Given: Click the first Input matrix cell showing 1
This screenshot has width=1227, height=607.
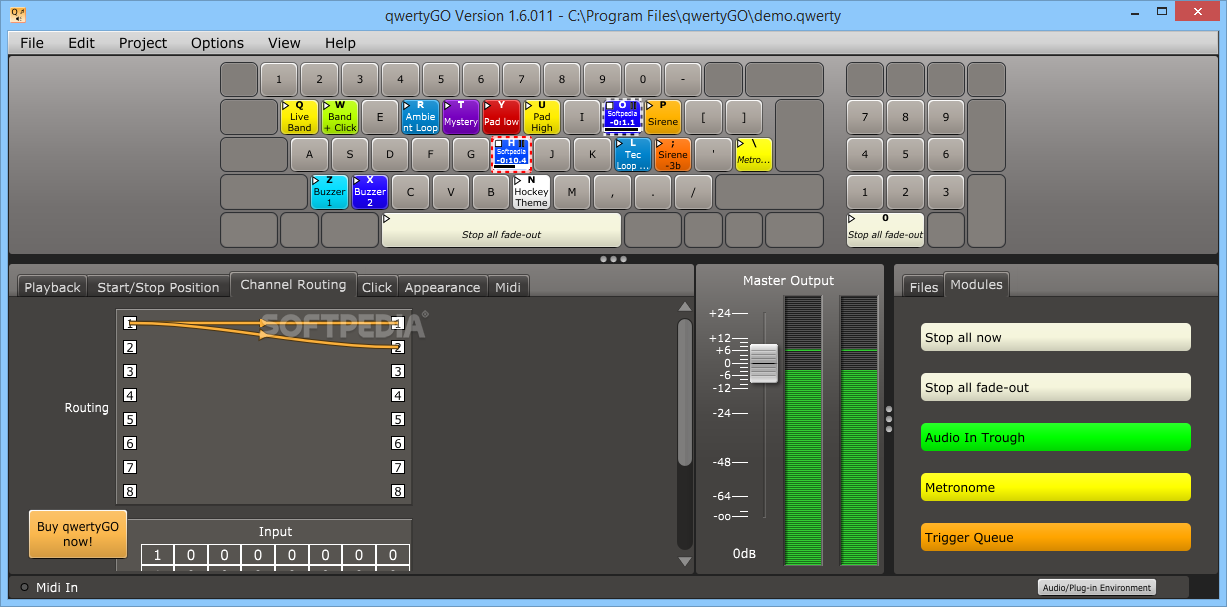Looking at the screenshot, I should point(157,555).
